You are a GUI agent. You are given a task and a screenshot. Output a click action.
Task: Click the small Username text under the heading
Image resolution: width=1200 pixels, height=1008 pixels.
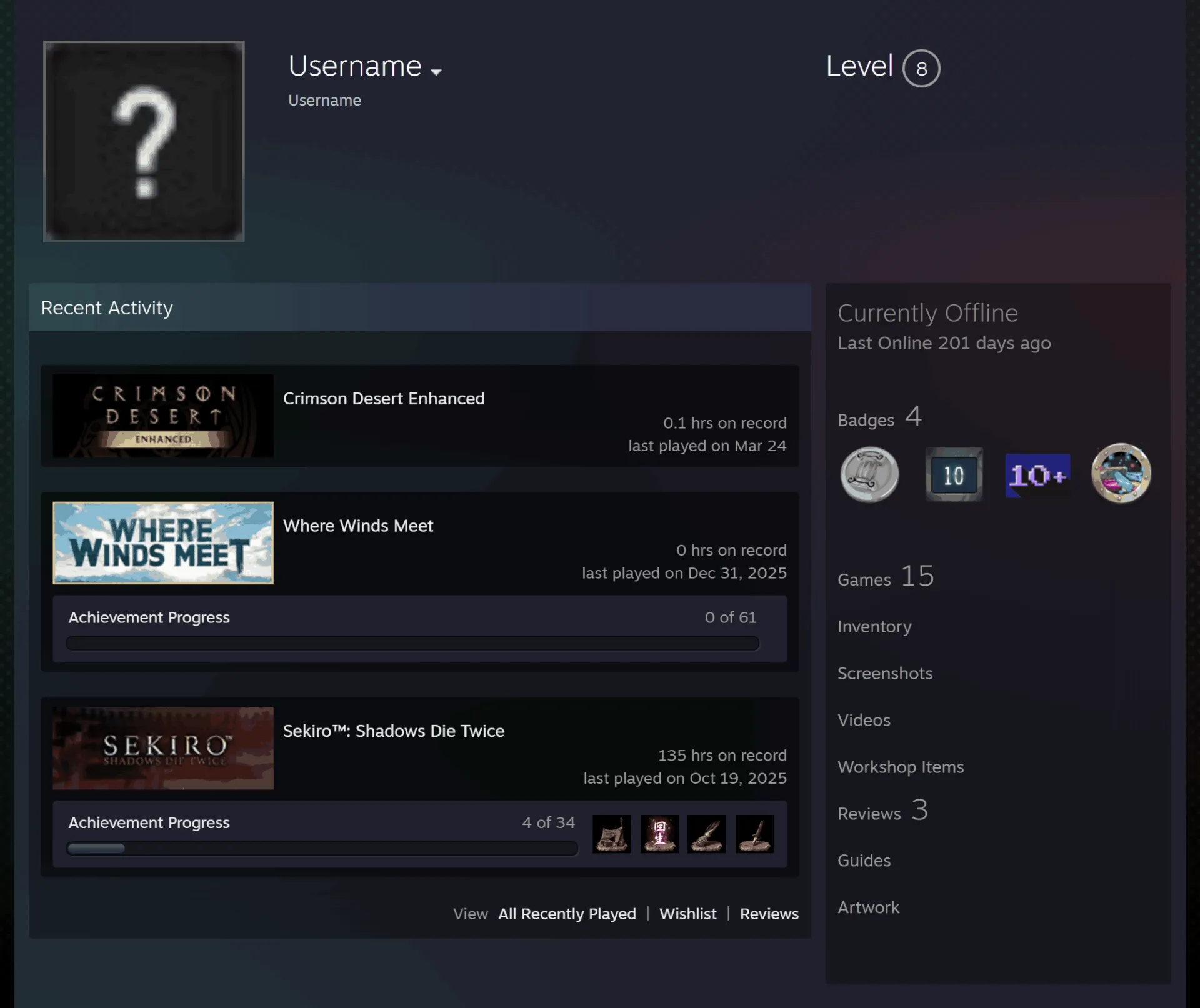click(324, 101)
